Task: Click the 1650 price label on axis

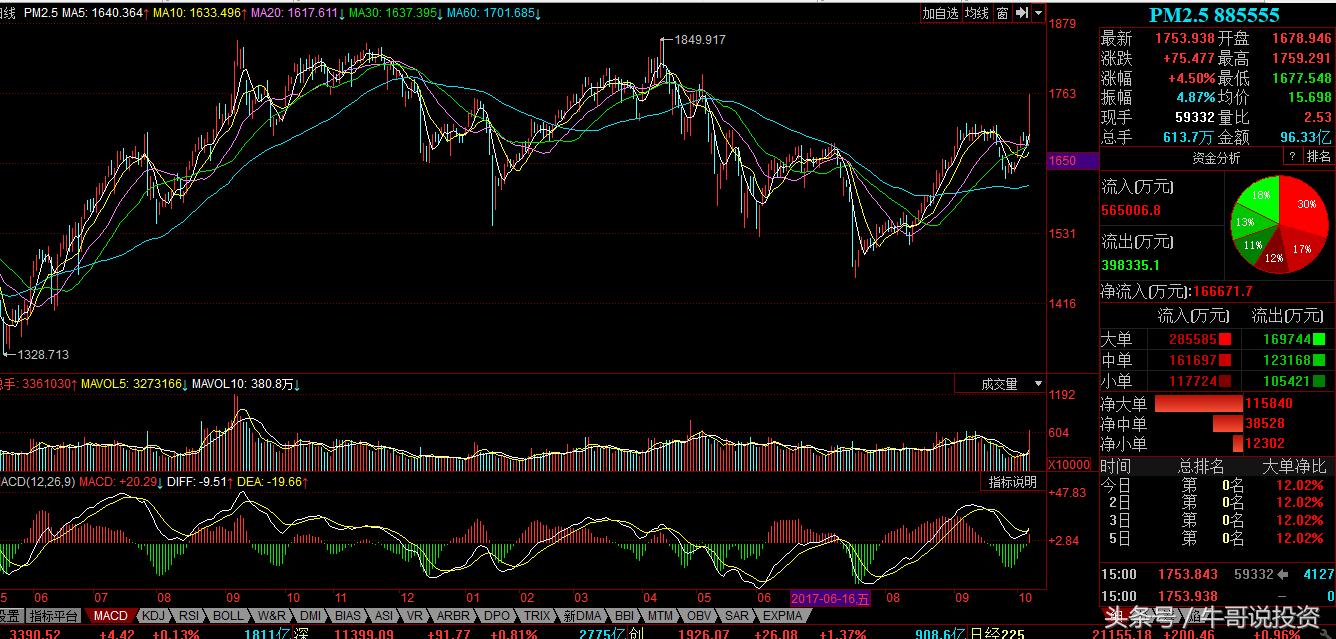Action: [x=1062, y=161]
